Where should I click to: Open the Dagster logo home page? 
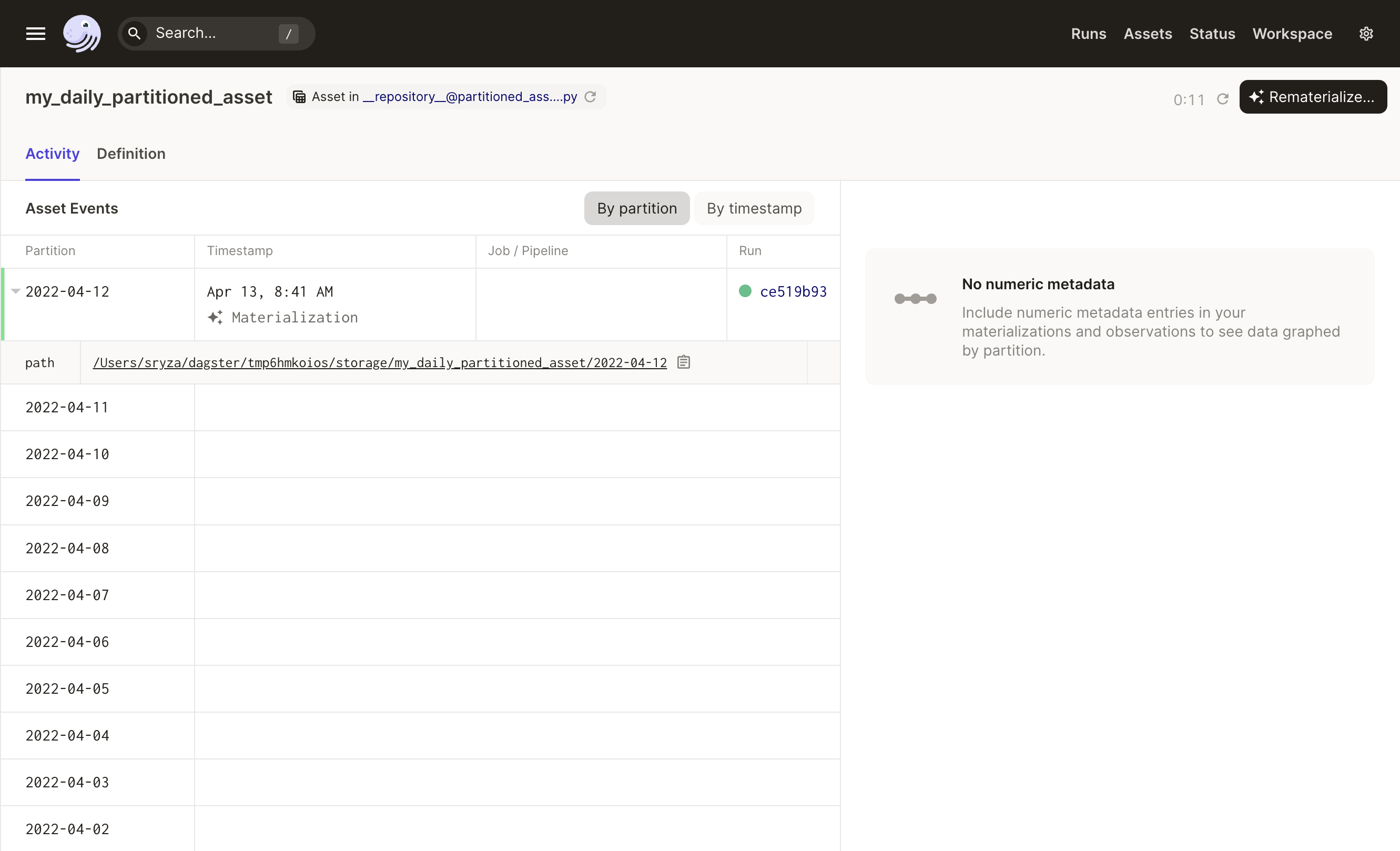coord(83,33)
